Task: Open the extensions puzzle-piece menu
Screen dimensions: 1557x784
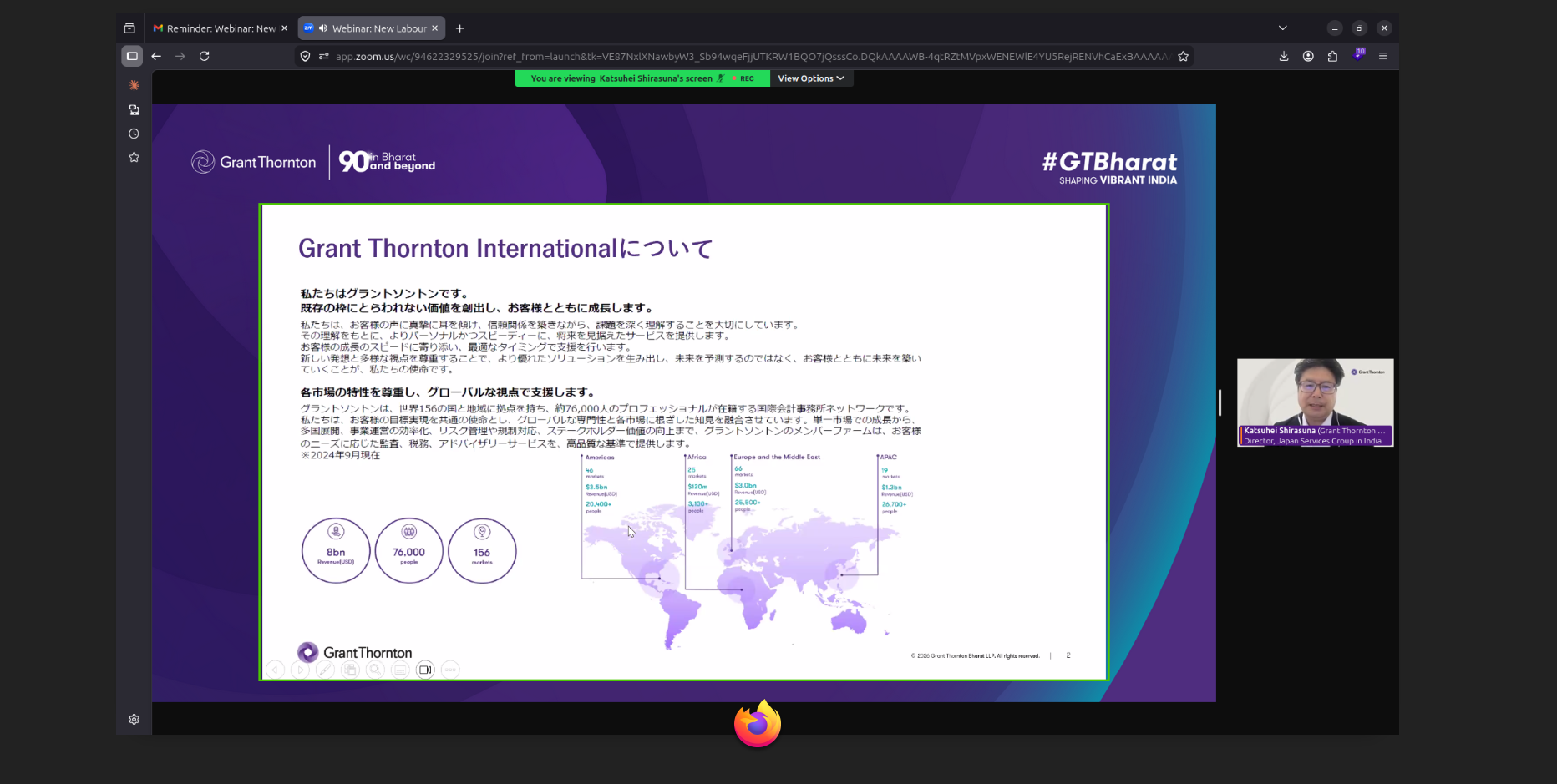Action: point(1332,56)
